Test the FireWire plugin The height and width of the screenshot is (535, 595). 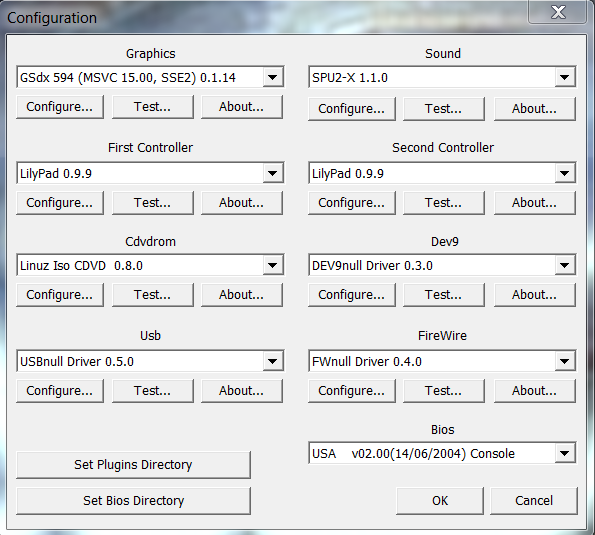tap(444, 391)
